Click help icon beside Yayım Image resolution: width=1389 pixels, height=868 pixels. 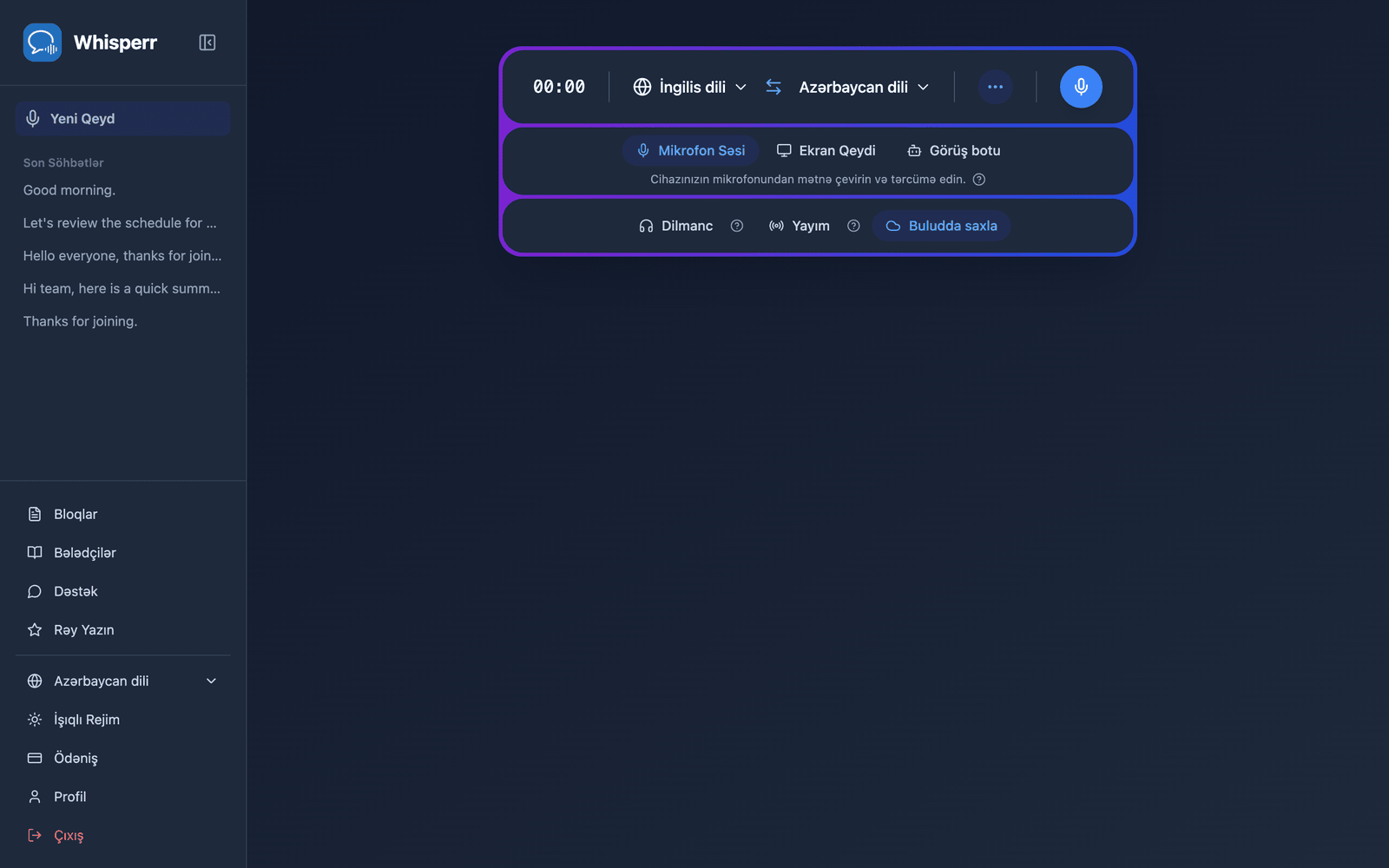pyautogui.click(x=853, y=226)
